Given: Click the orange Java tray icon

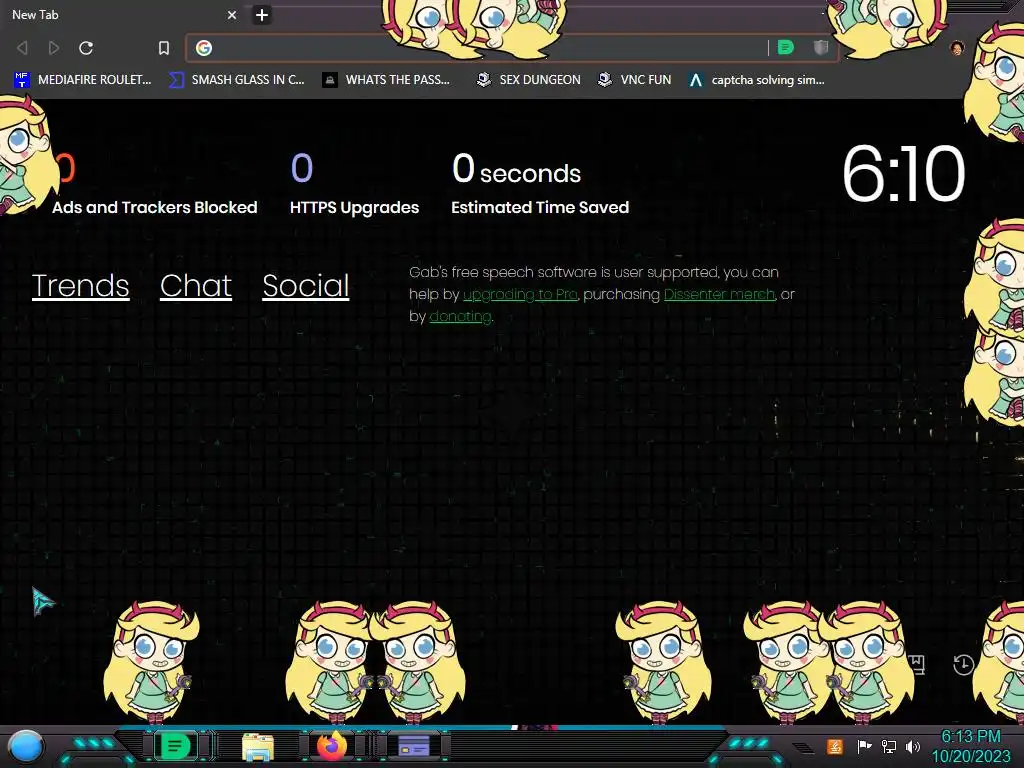Looking at the screenshot, I should [835, 746].
